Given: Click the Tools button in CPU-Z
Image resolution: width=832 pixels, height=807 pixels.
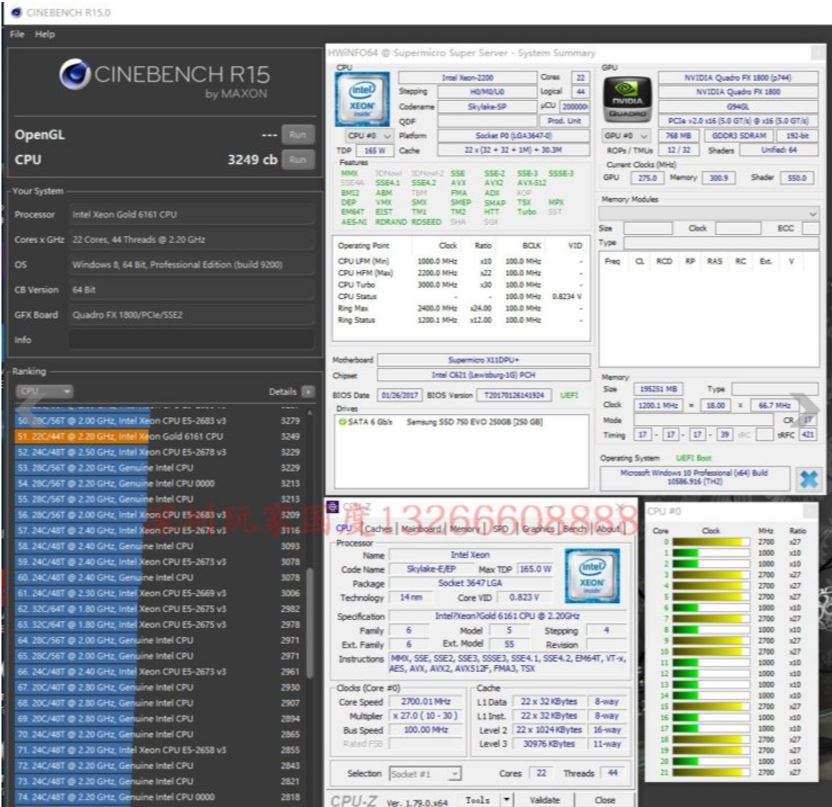Looking at the screenshot, I should click(478, 800).
